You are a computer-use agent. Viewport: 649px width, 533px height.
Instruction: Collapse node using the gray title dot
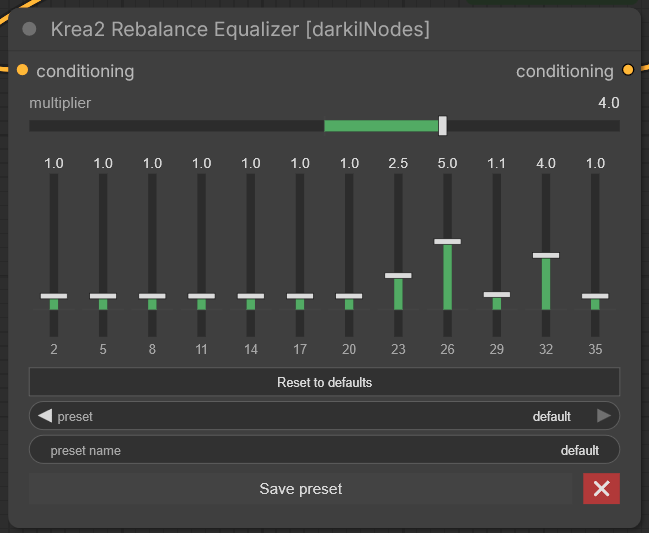(29, 29)
